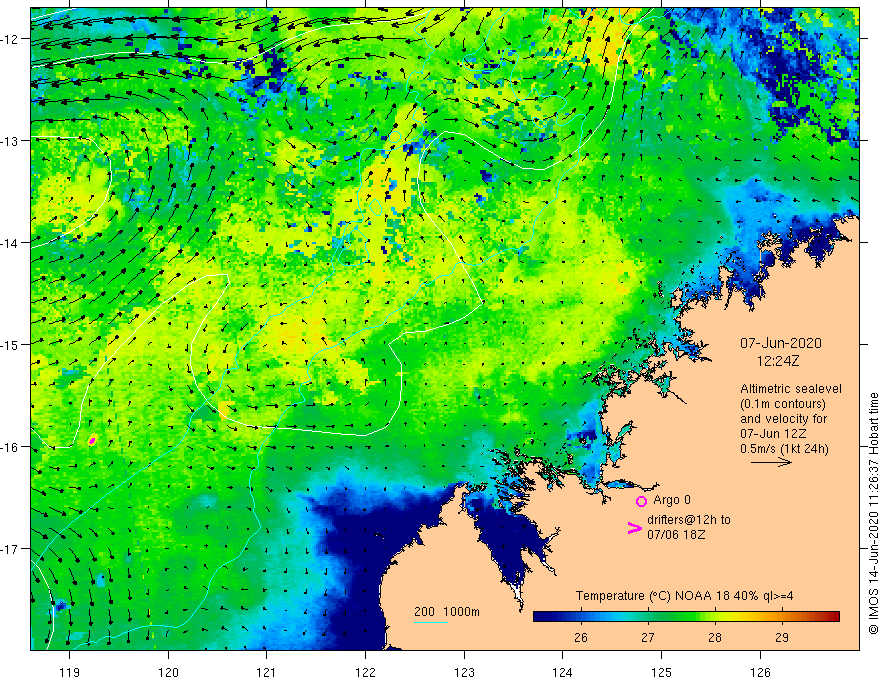Click the latitude label -15

point(12,345)
